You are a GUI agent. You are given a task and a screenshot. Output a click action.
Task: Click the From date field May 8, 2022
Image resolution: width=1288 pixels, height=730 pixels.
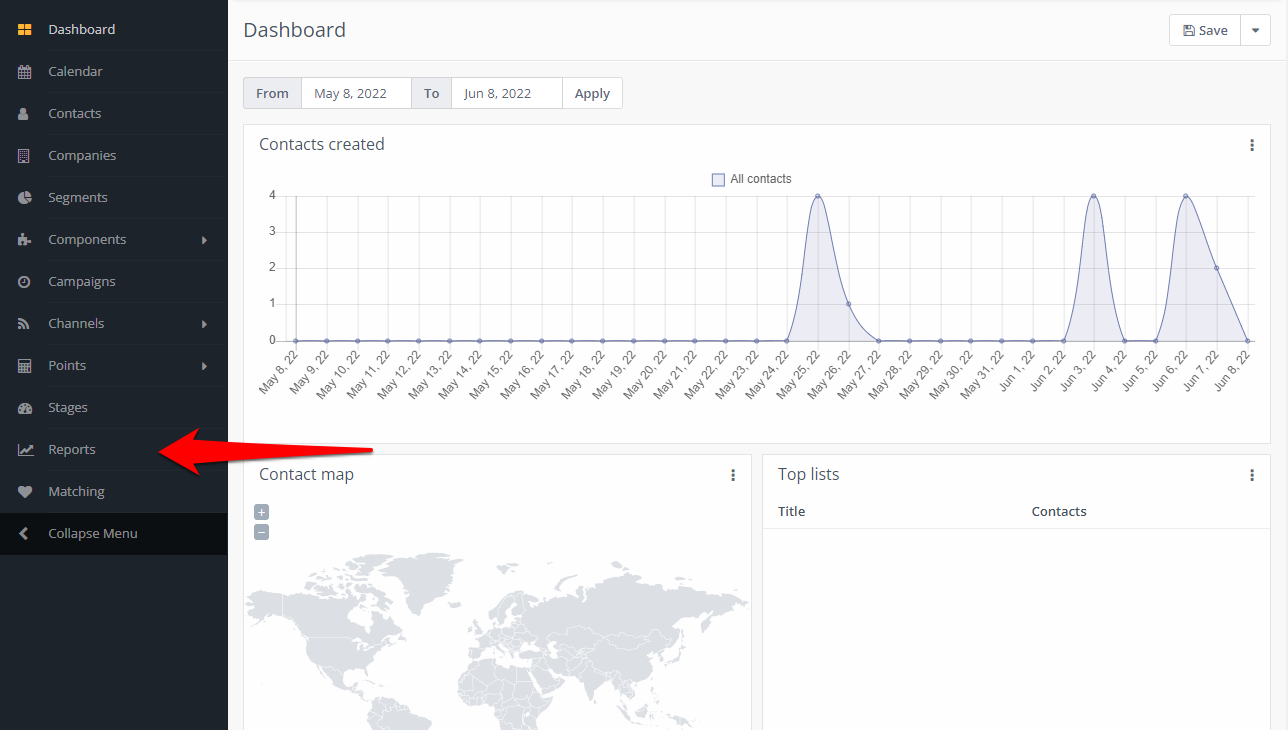356,93
